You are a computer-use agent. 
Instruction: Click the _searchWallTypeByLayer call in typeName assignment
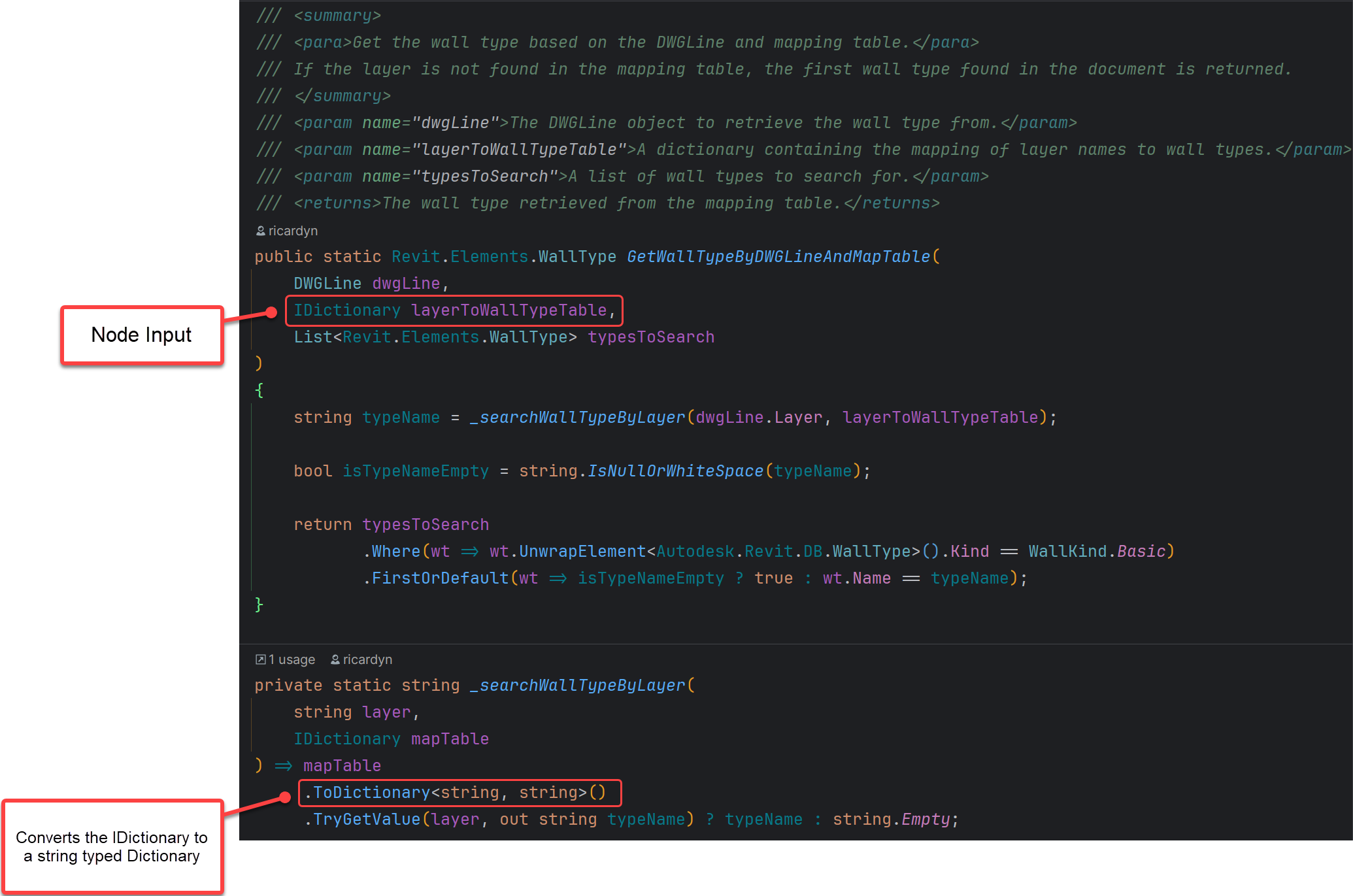[577, 417]
